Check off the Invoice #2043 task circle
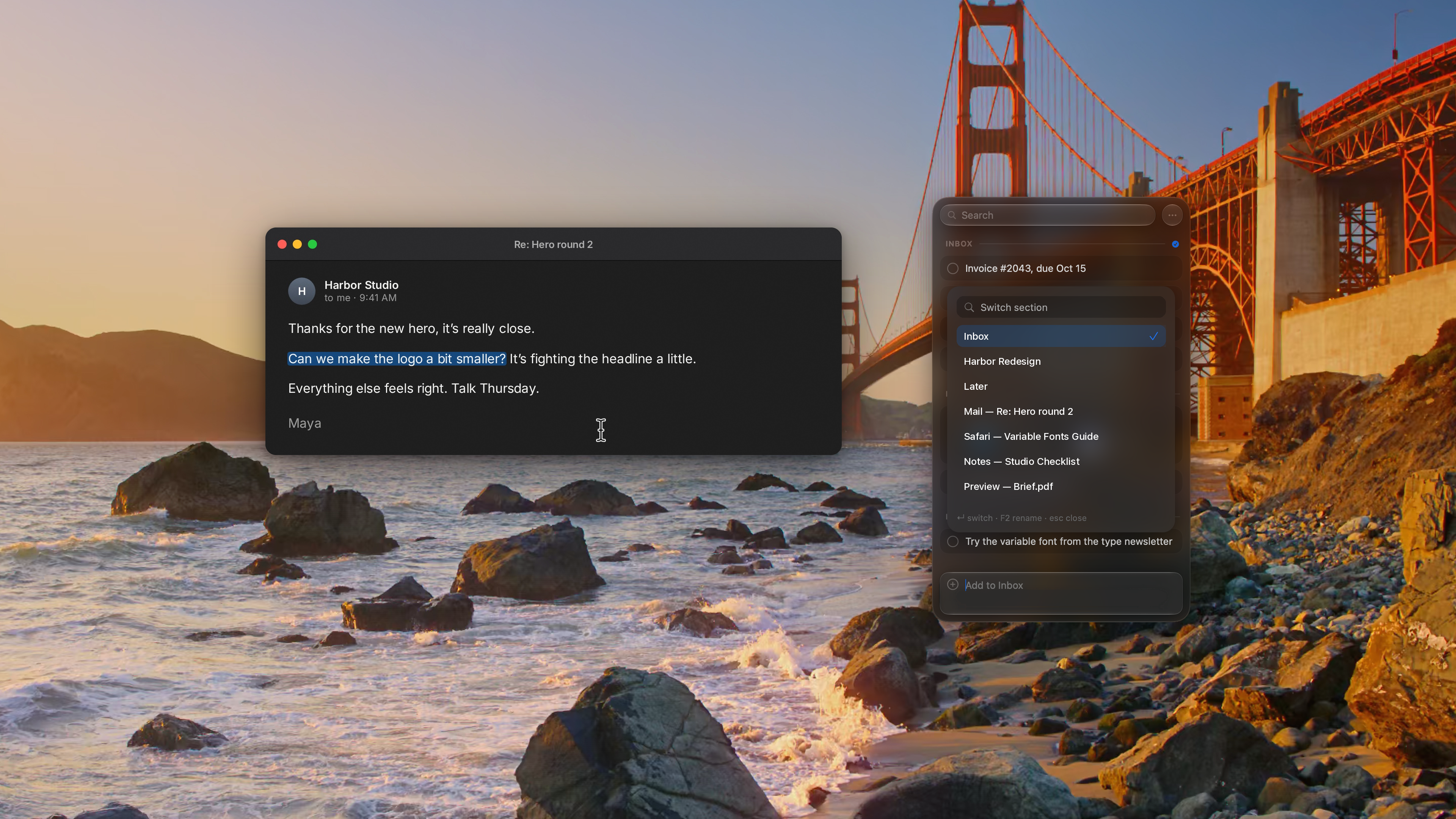 tap(953, 268)
